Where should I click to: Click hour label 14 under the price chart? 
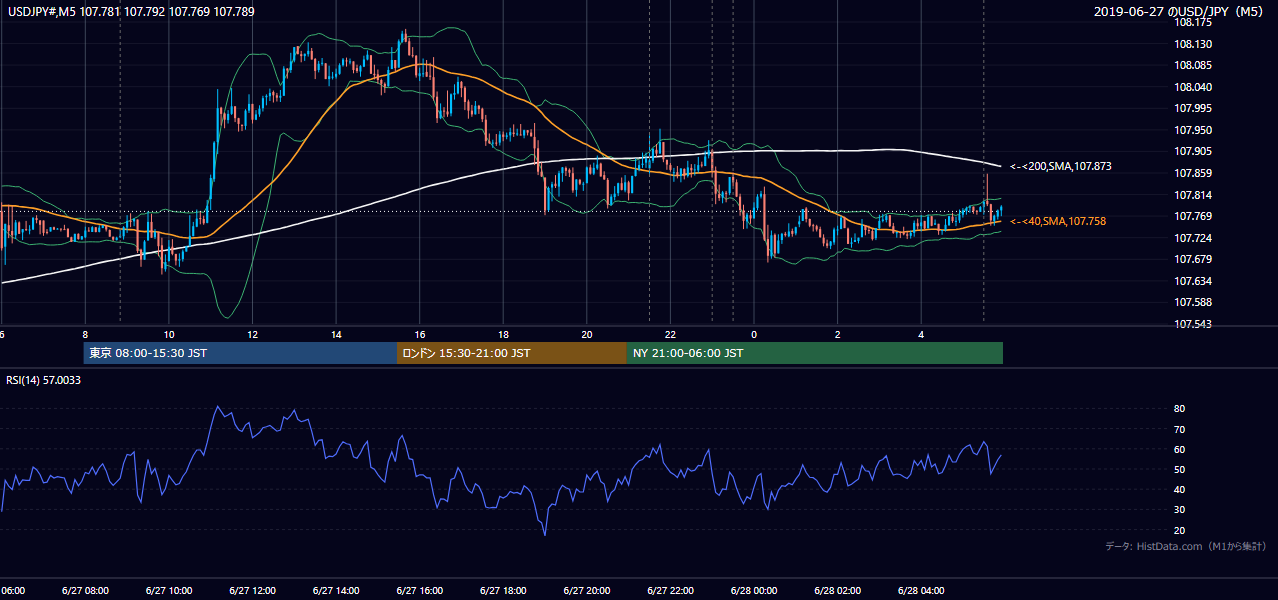[x=336, y=335]
